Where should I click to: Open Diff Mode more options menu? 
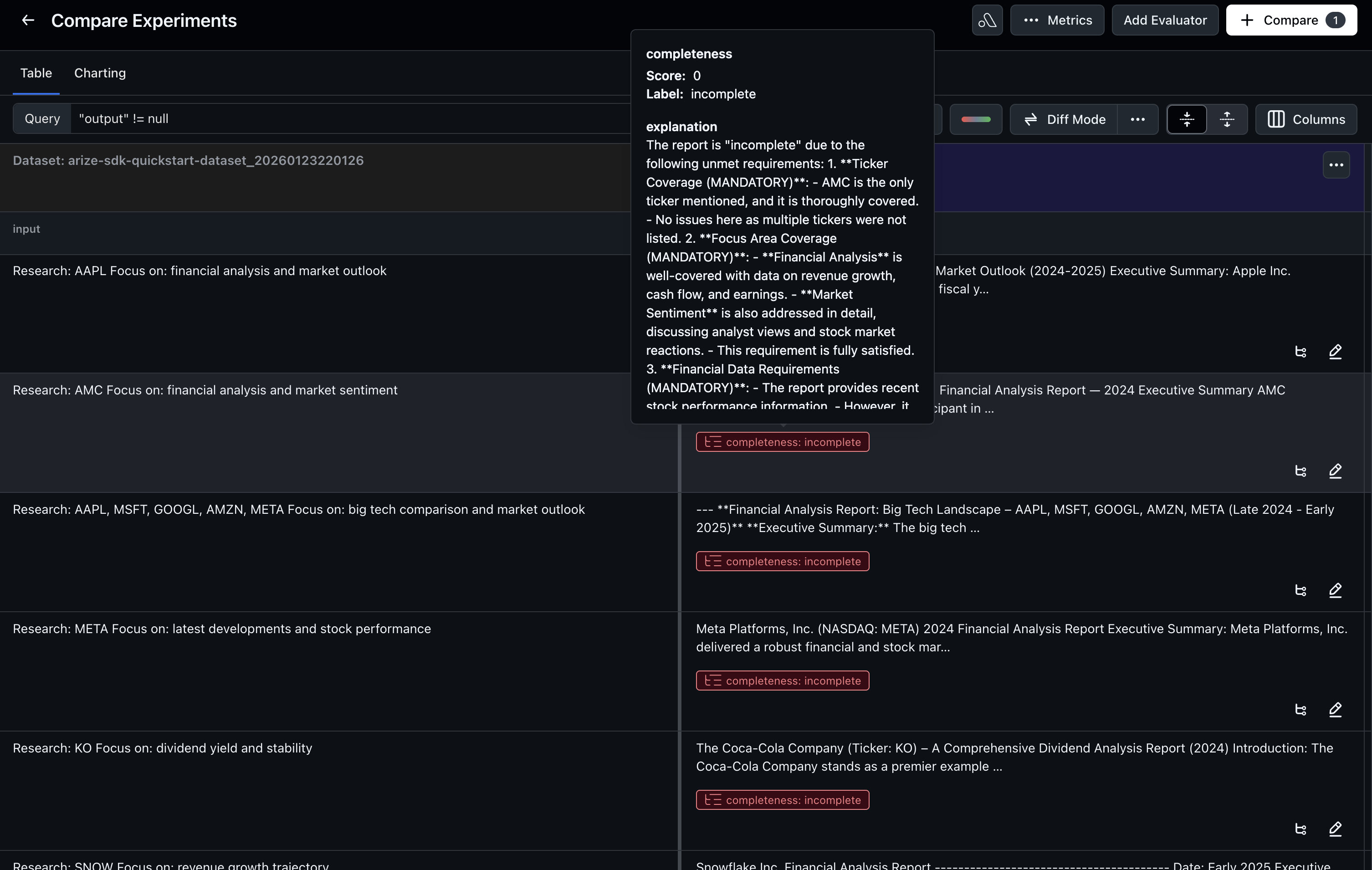[x=1138, y=120]
